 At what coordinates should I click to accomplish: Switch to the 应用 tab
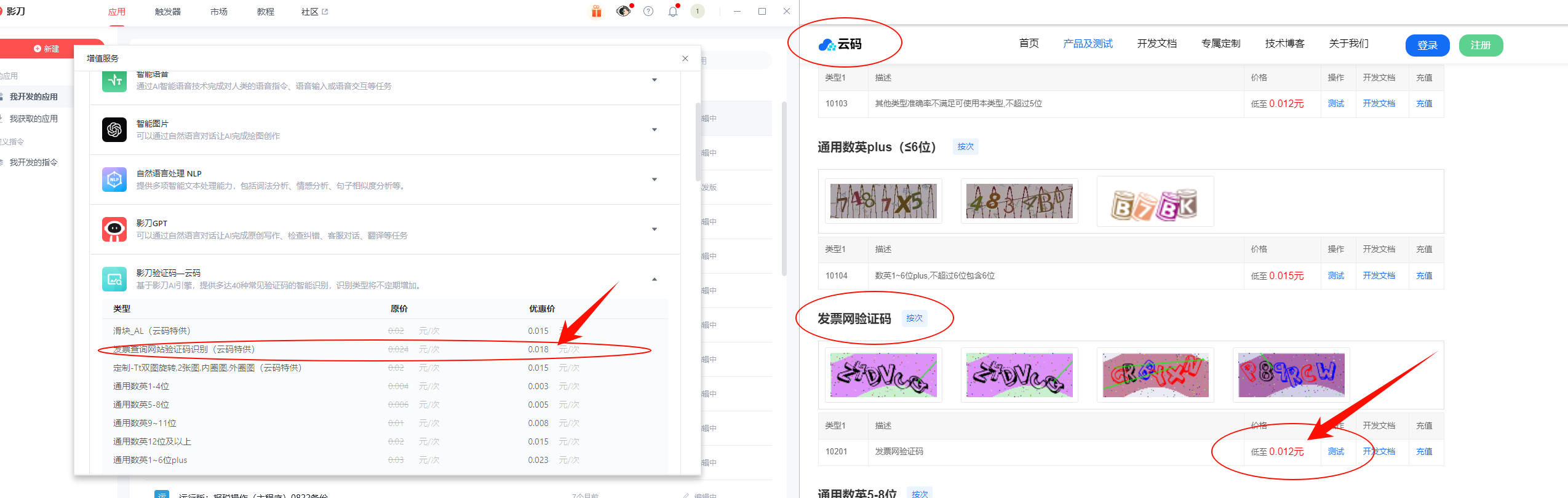pos(117,12)
